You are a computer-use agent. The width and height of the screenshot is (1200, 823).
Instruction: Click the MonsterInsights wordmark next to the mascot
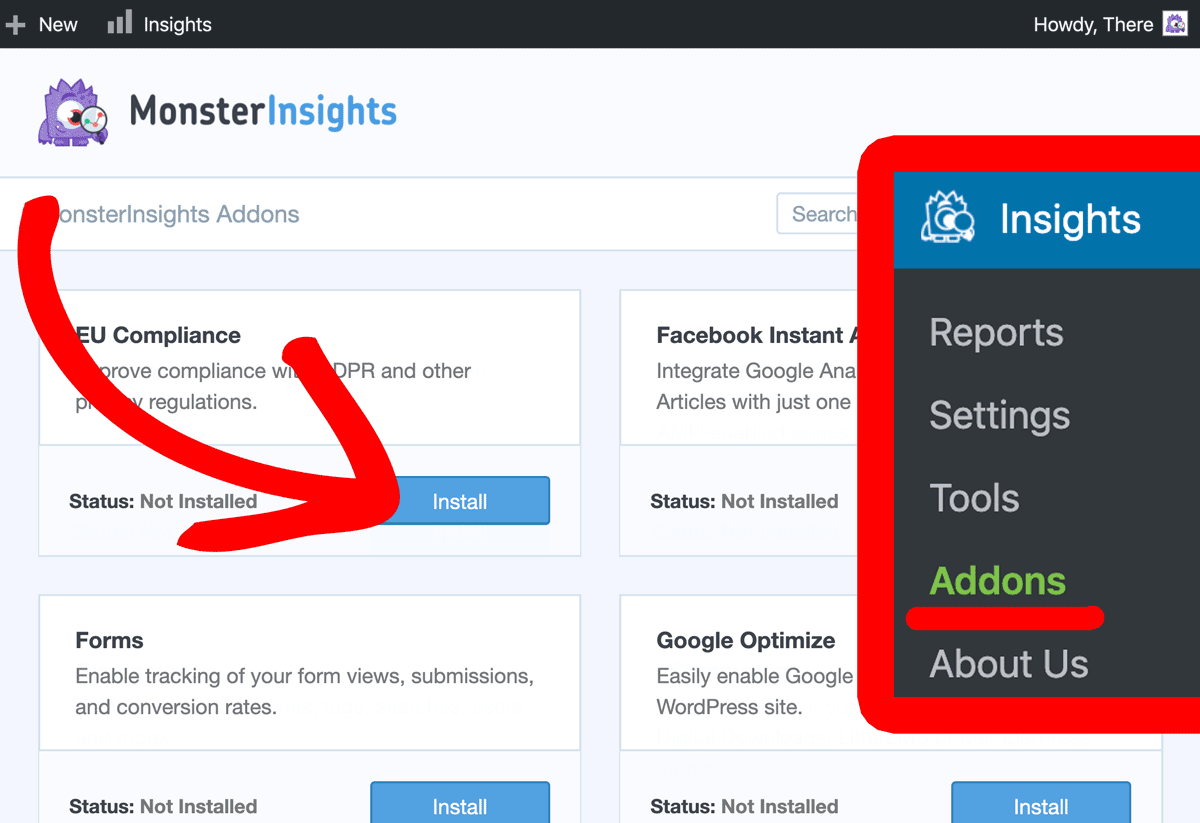(x=263, y=112)
